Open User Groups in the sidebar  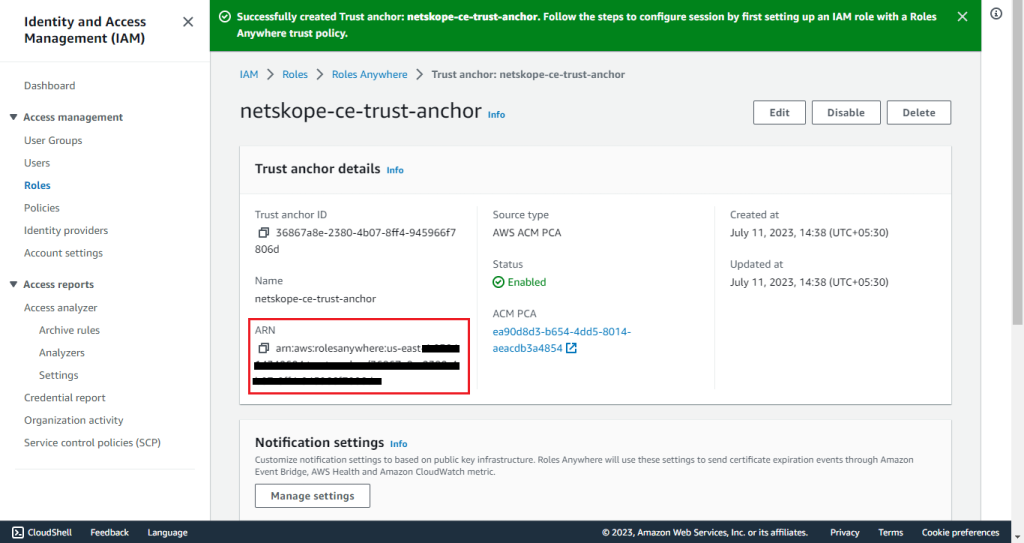(x=53, y=140)
